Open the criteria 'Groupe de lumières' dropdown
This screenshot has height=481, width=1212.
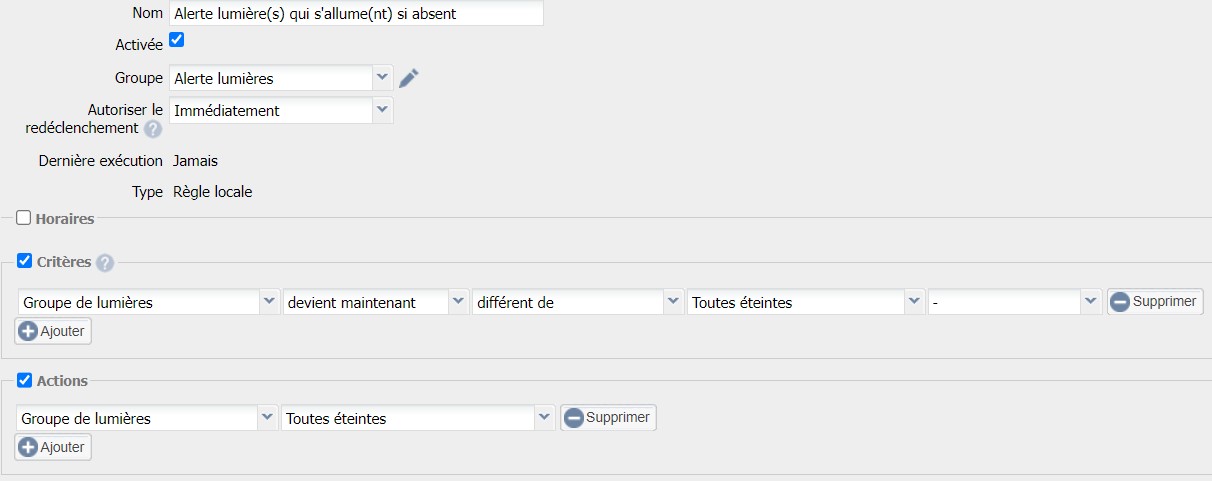(x=148, y=302)
